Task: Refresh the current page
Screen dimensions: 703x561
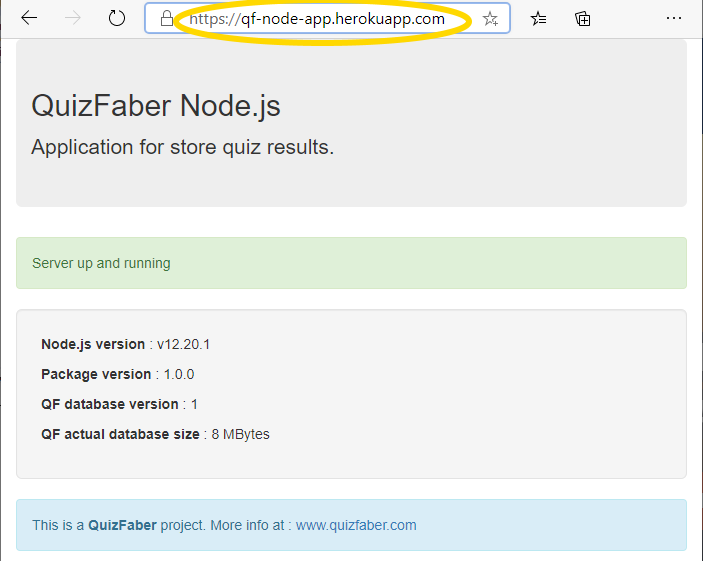Action: click(117, 18)
